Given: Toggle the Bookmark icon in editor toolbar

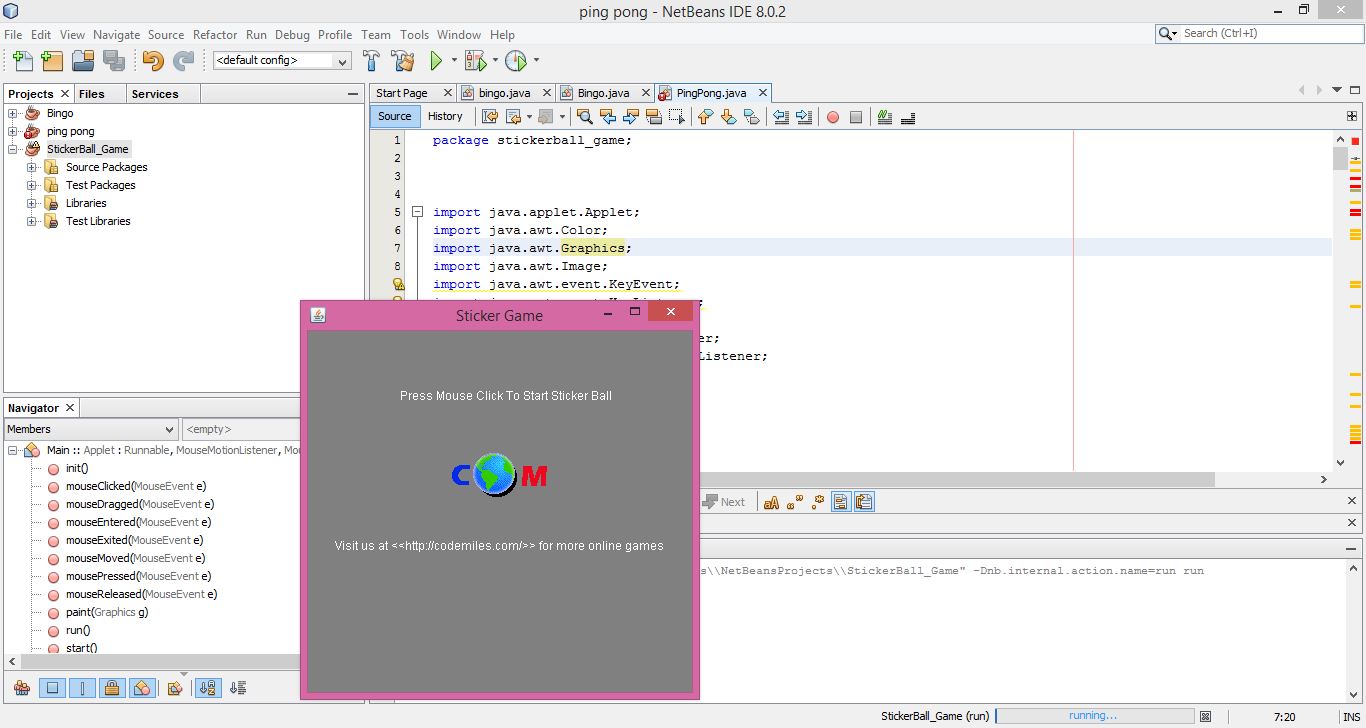Looking at the screenshot, I should 752,117.
